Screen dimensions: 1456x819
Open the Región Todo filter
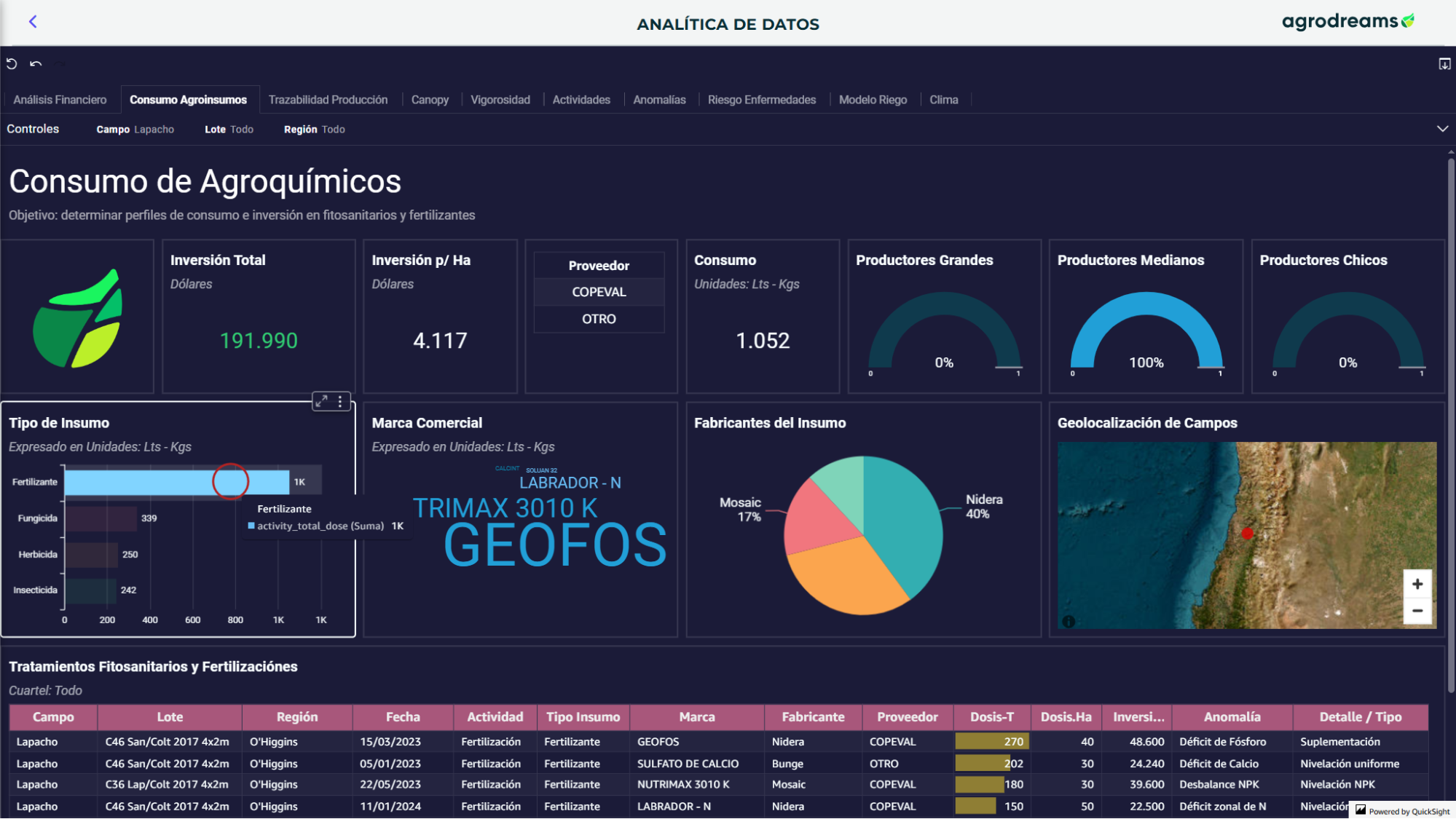tap(315, 130)
